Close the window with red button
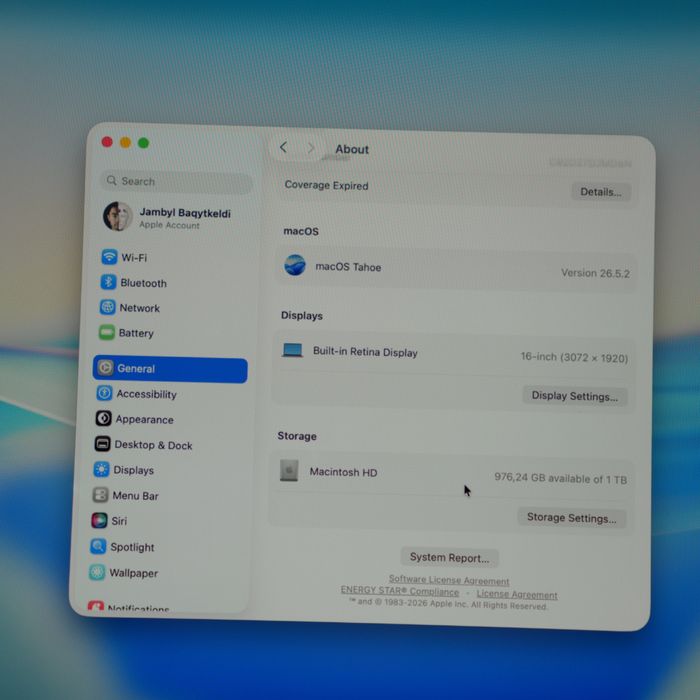This screenshot has height=700, width=700. coord(107,142)
